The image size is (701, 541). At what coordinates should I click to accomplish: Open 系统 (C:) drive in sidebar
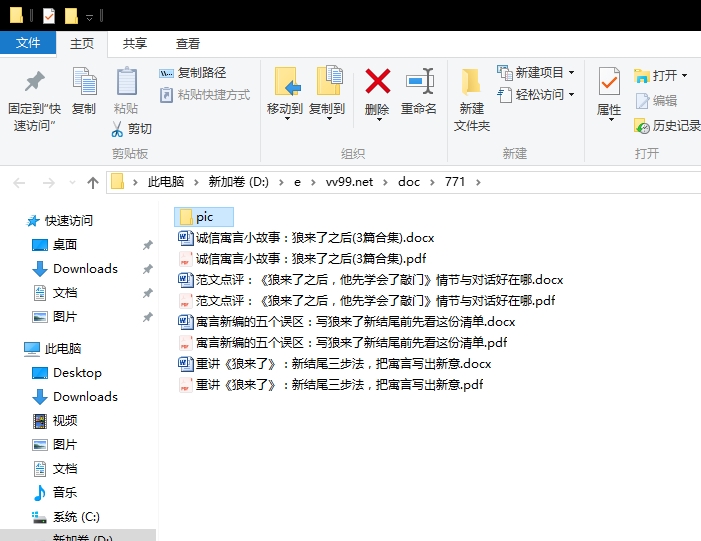pyautogui.click(x=66, y=517)
